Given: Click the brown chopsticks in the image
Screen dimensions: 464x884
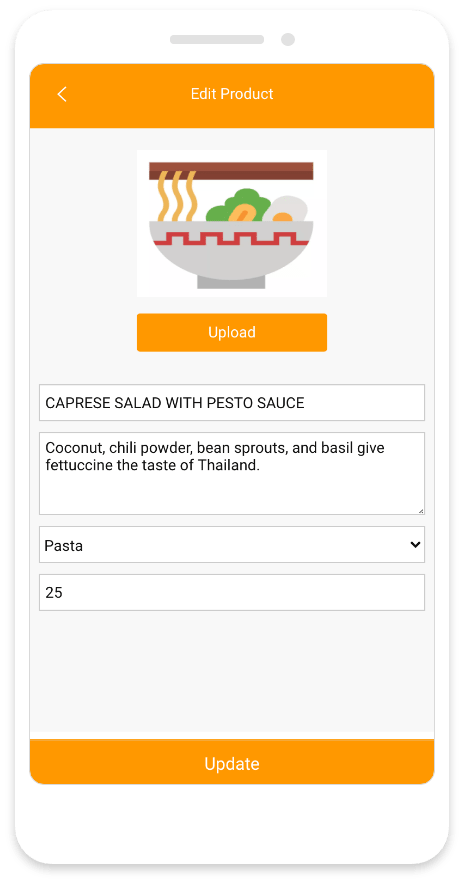Looking at the screenshot, I should tap(231, 171).
